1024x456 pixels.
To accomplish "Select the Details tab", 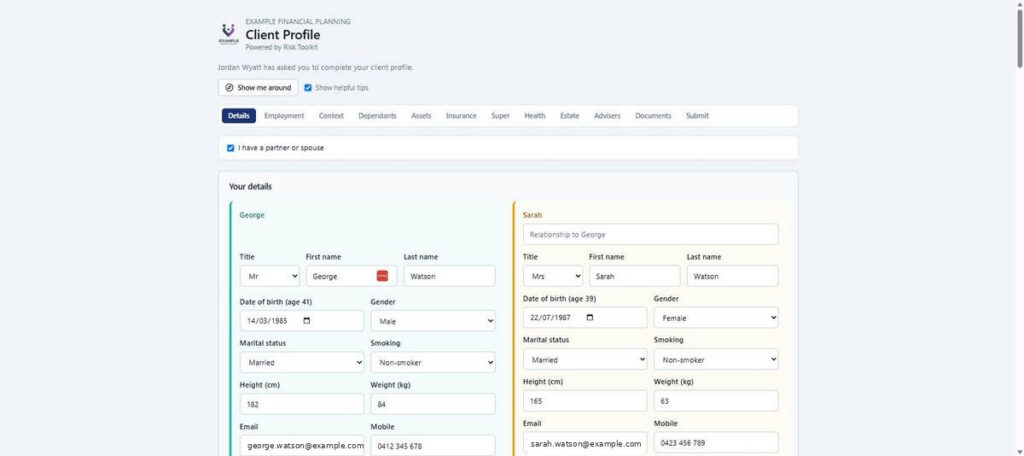I will pyautogui.click(x=239, y=116).
